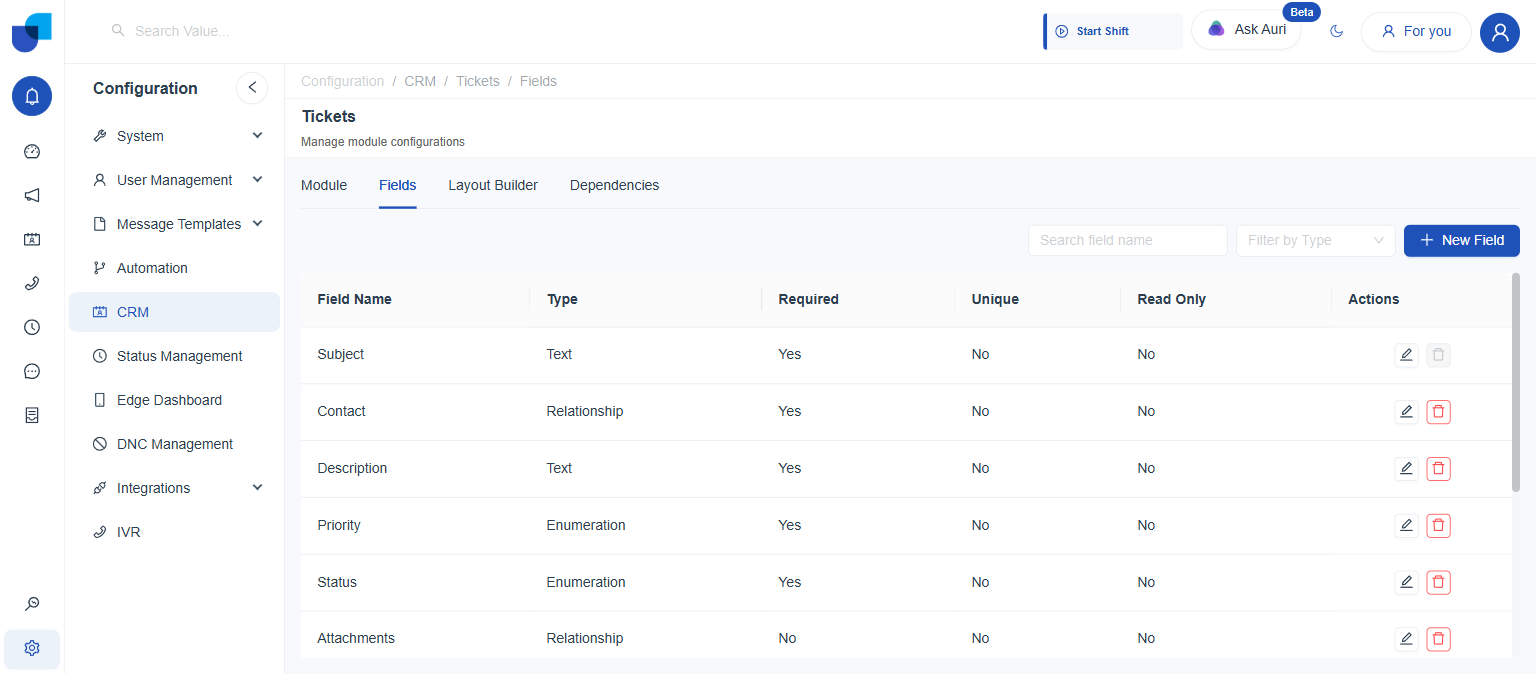Open DNC Management in the Configuration menu
This screenshot has height=674, width=1536.
click(x=174, y=444)
